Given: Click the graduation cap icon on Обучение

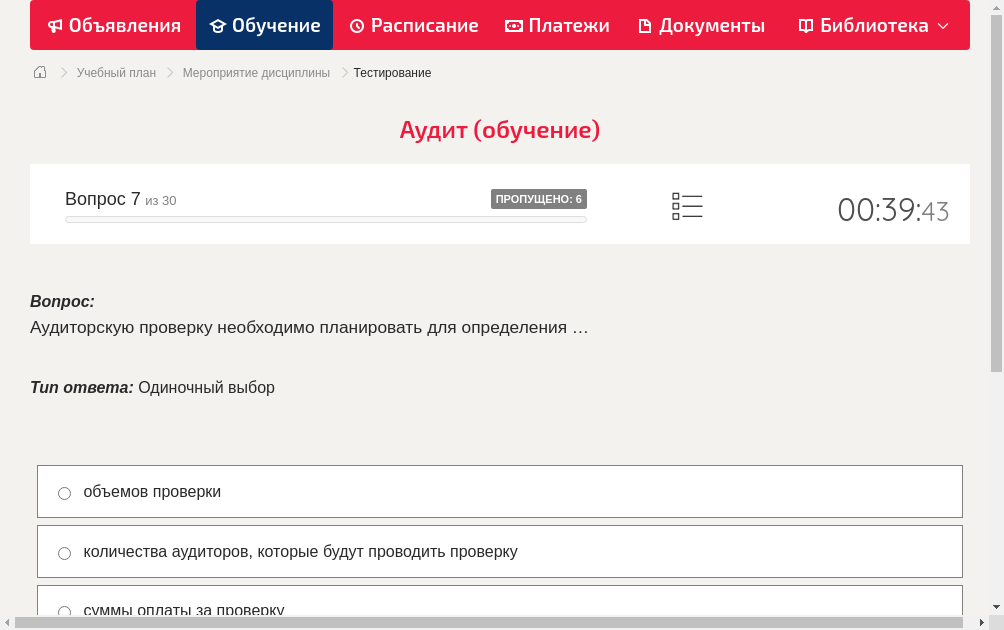Looking at the screenshot, I should tap(219, 25).
